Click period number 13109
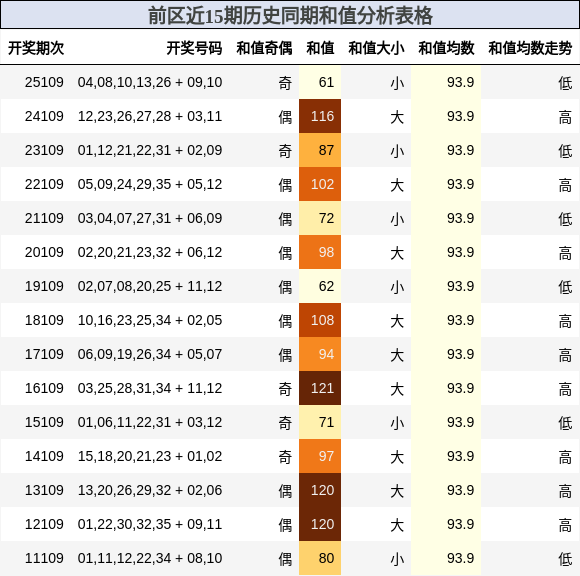 pos(44,491)
